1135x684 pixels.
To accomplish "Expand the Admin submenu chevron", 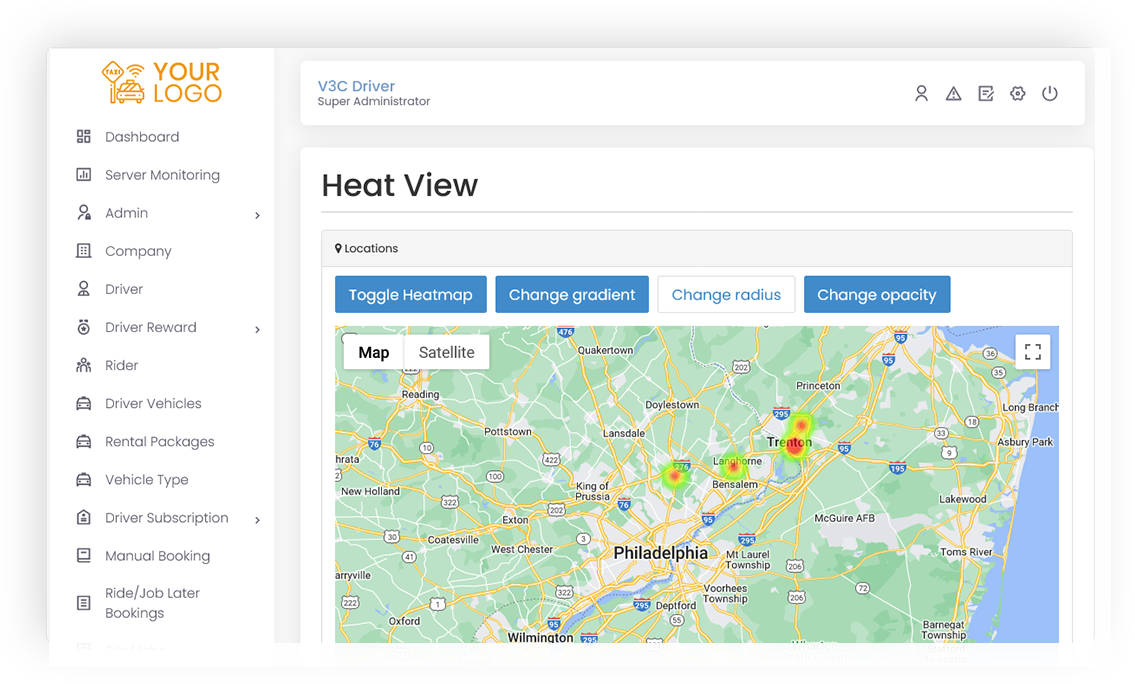I will click(257, 215).
